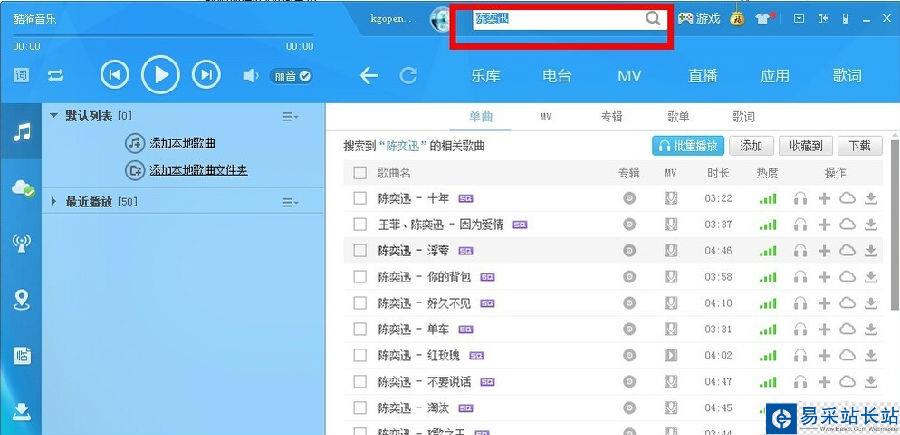900x435 pixels.
Task: Play the current track
Action: (x=160, y=74)
